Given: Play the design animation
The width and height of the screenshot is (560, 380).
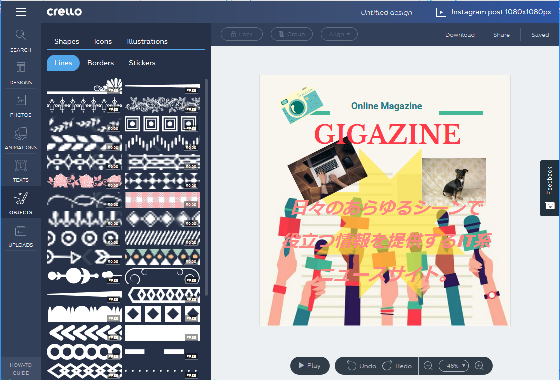Looking at the screenshot, I should pos(310,366).
